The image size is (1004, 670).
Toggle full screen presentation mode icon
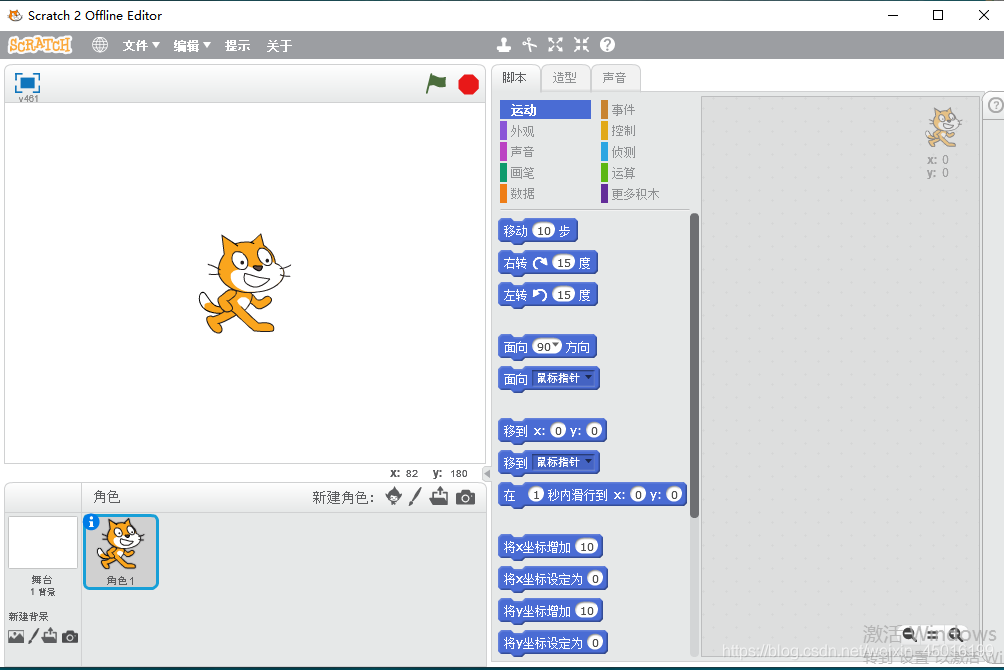pyautogui.click(x=28, y=83)
